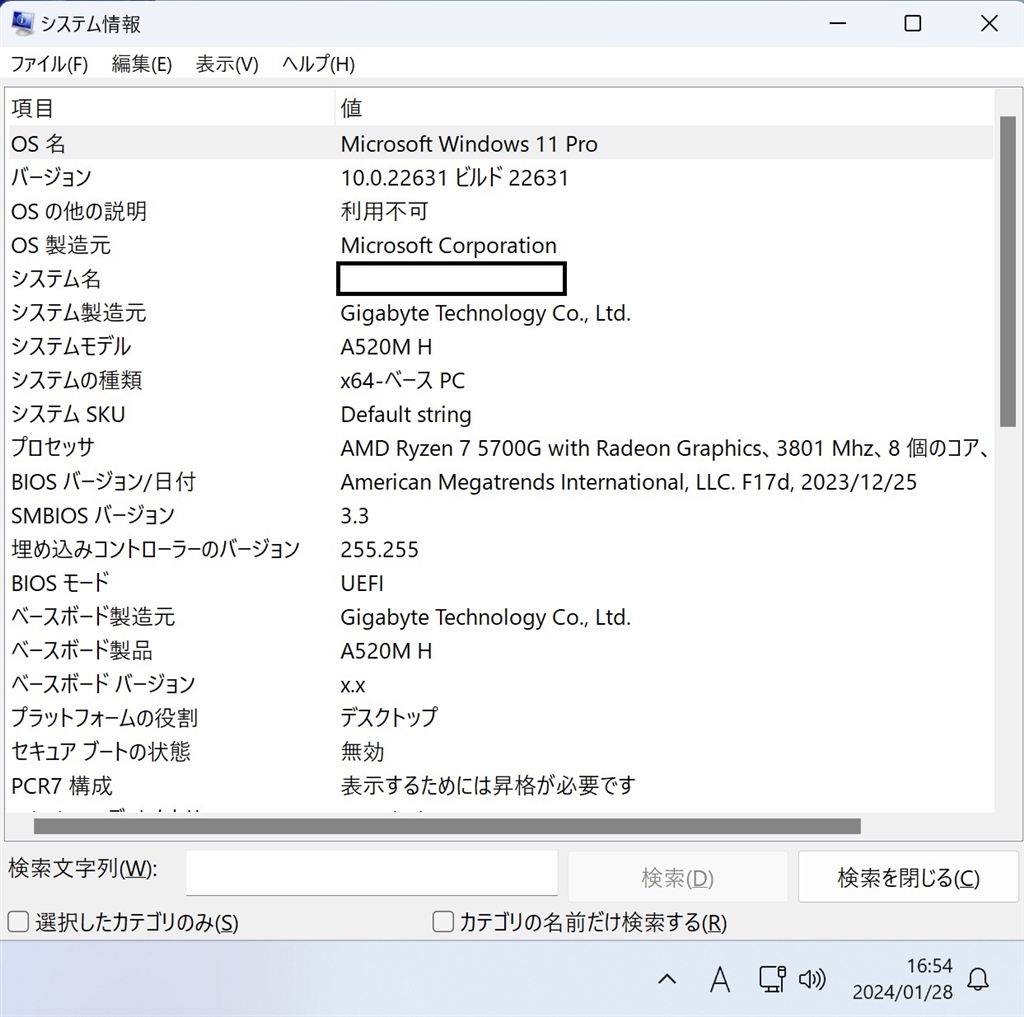Click the 検索を閉じる(C) button
The image size is (1024, 1017).
[908, 877]
